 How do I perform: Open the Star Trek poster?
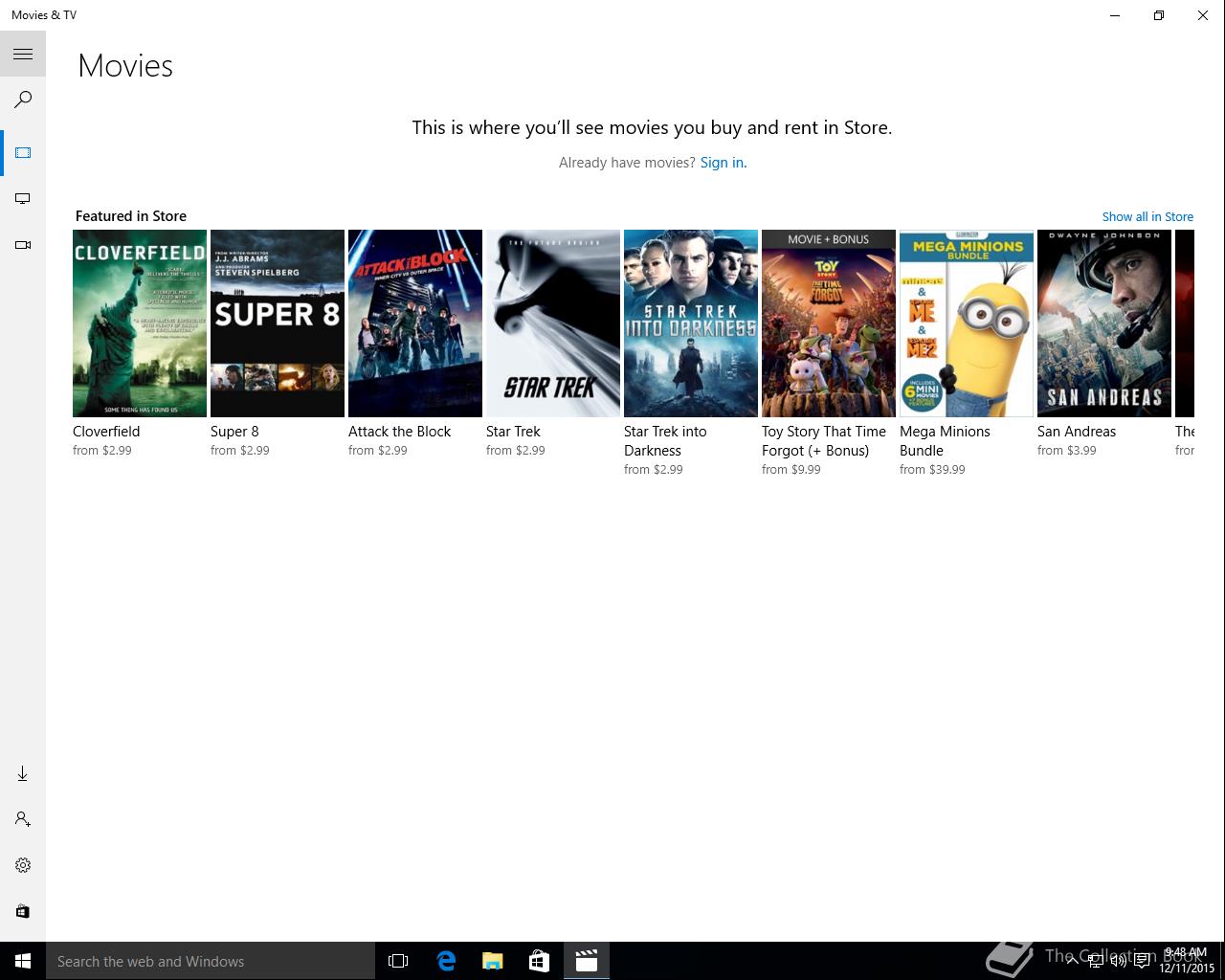tap(553, 323)
